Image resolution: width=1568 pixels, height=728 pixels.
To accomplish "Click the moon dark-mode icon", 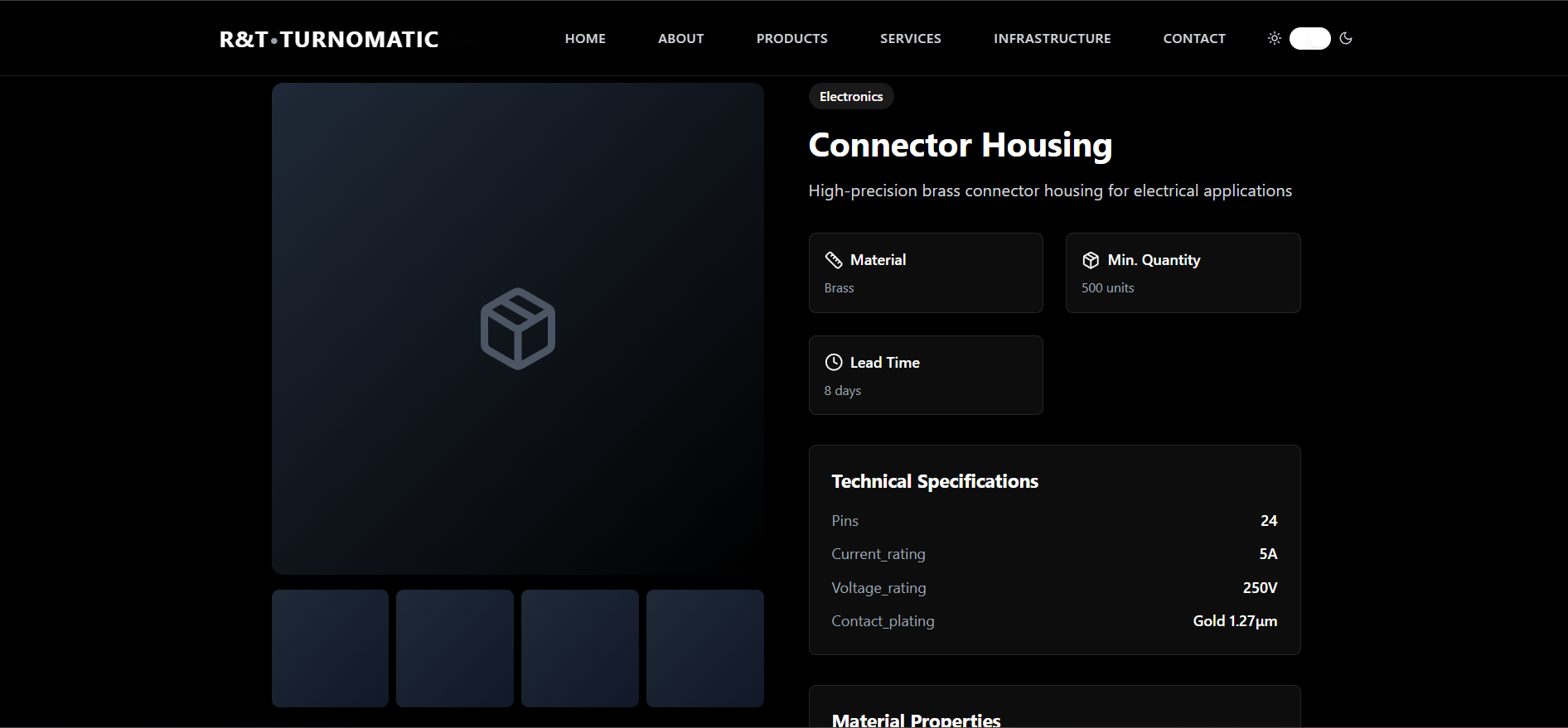I will (x=1346, y=38).
